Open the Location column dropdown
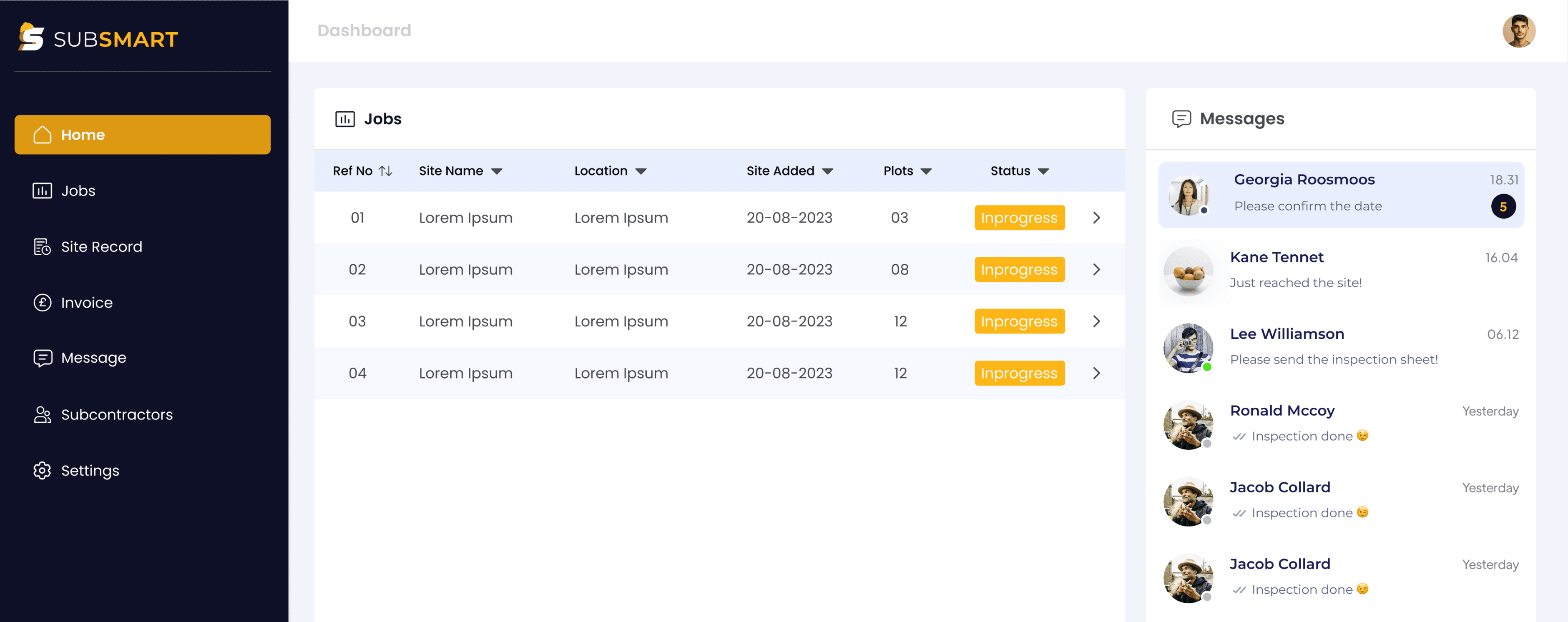The image size is (1568, 622). (641, 172)
